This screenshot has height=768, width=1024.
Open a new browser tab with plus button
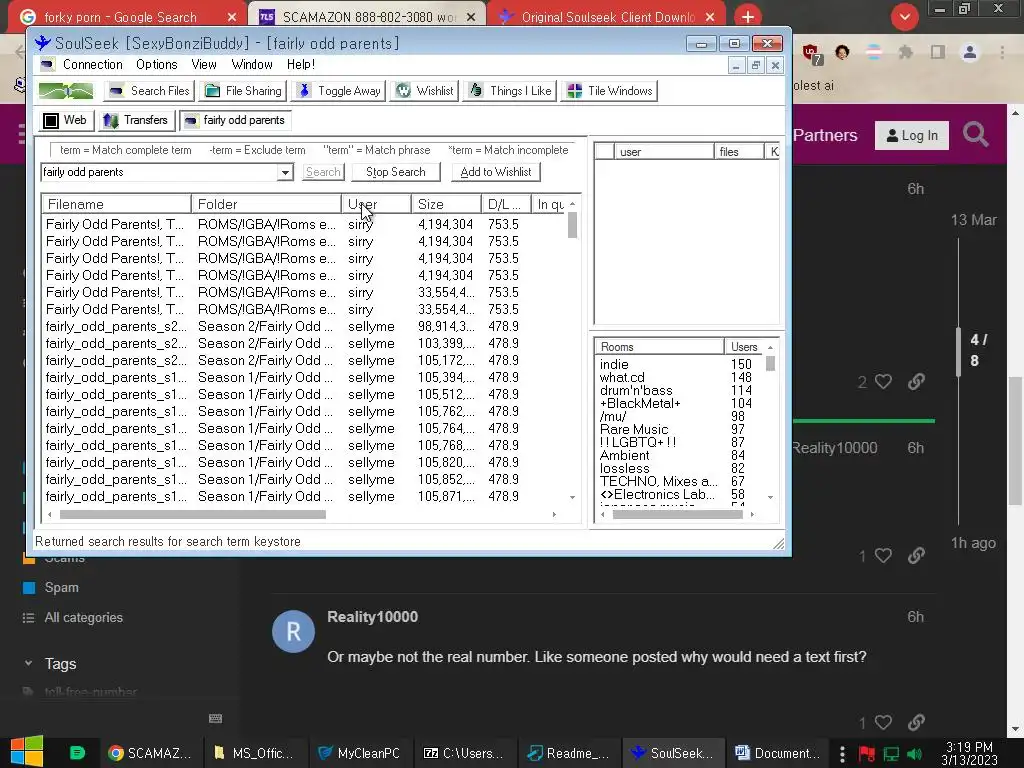(x=748, y=17)
